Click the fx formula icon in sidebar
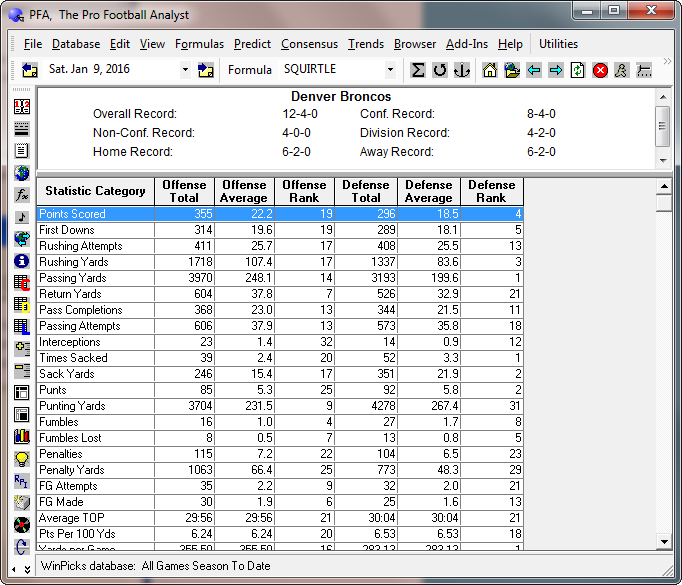 tap(22, 194)
